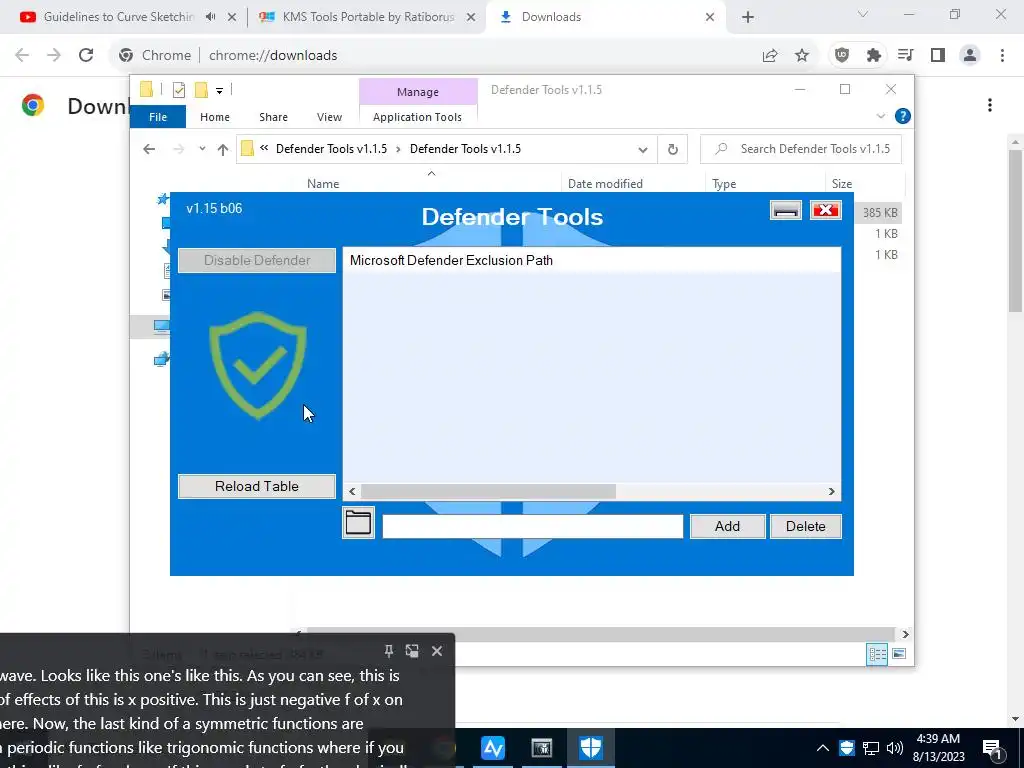Screen dimensions: 1024x768
Task: Click the Chrome address bar URL
Action: coord(273,56)
